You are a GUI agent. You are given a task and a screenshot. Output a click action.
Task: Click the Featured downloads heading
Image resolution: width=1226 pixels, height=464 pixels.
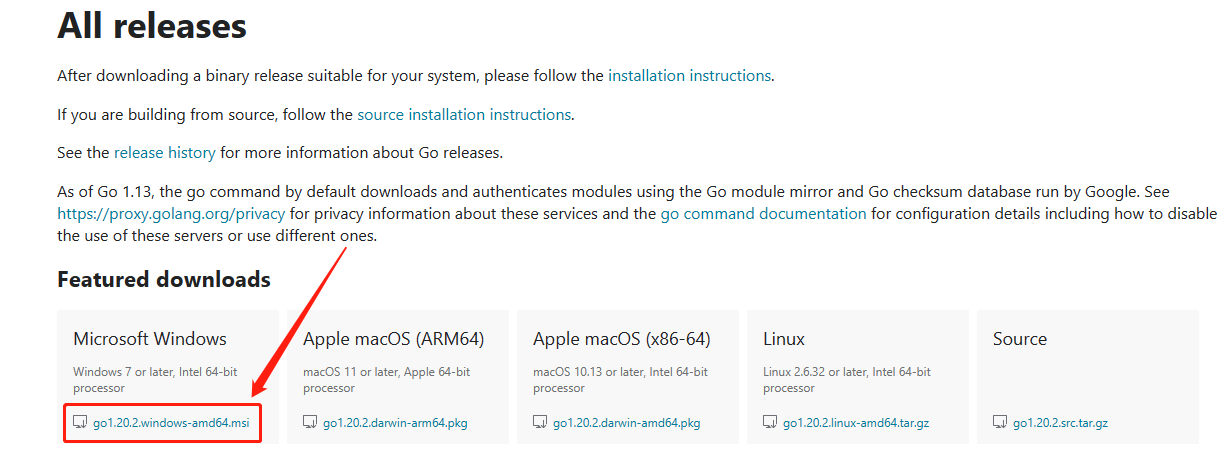[x=164, y=279]
